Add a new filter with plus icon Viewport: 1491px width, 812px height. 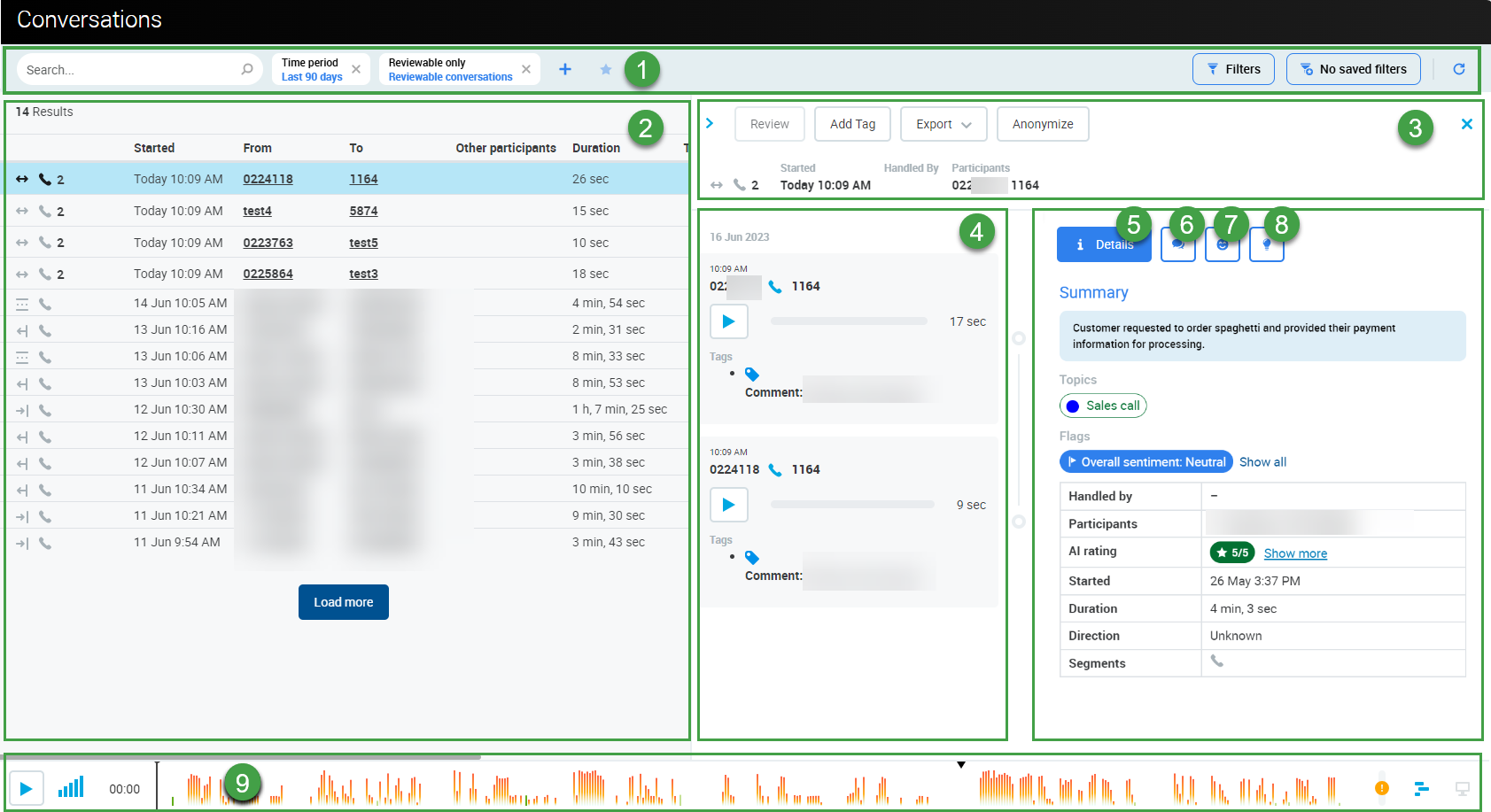coord(565,69)
